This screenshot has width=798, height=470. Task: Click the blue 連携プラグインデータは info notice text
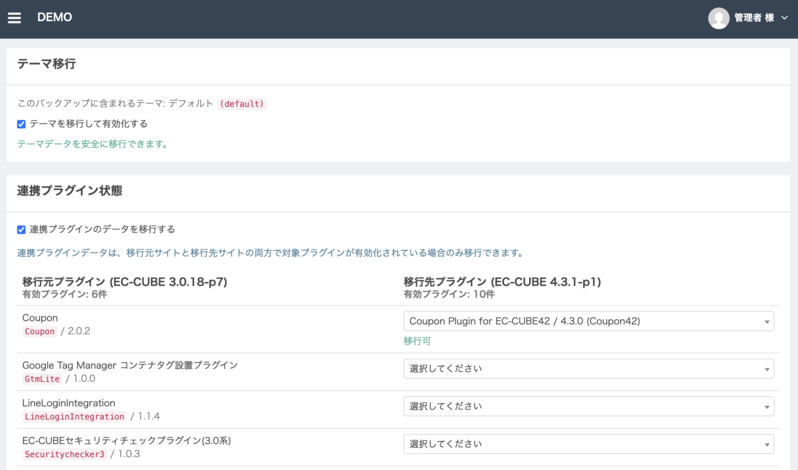[270, 253]
